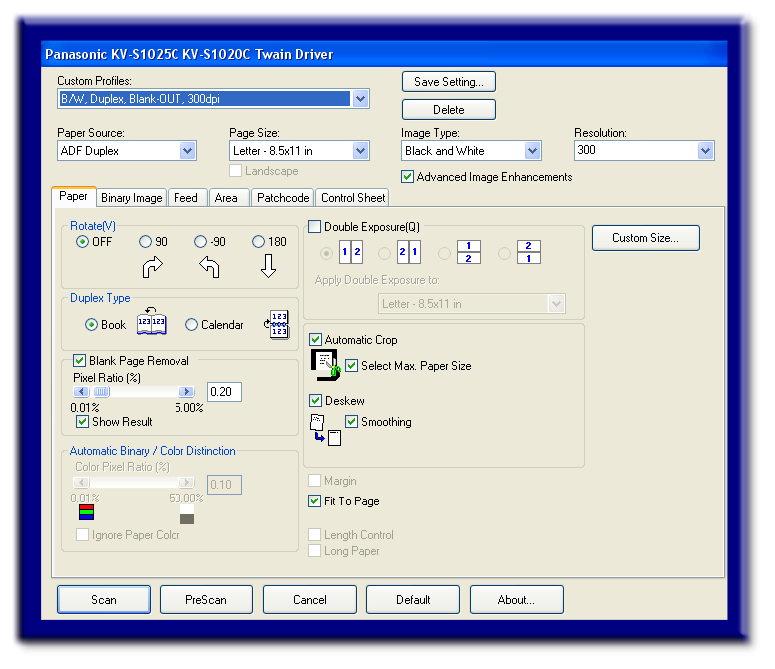Click the Deskew page illustration icon
This screenshot has width=775, height=669.
(325, 430)
